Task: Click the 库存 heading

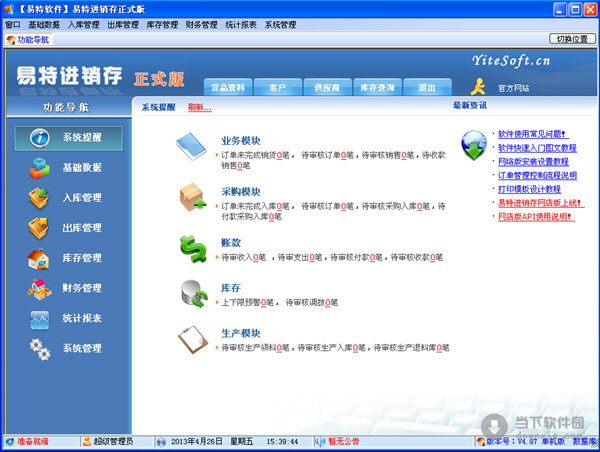Action: click(x=231, y=288)
